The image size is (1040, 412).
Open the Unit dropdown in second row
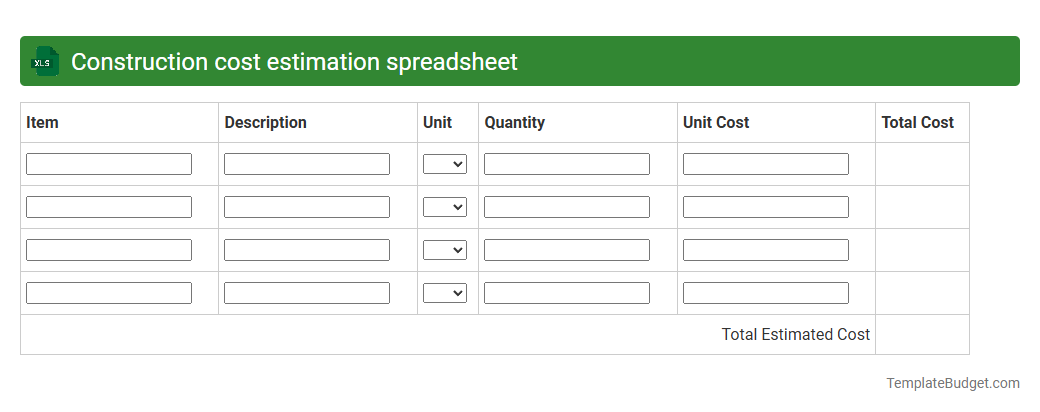coord(445,207)
